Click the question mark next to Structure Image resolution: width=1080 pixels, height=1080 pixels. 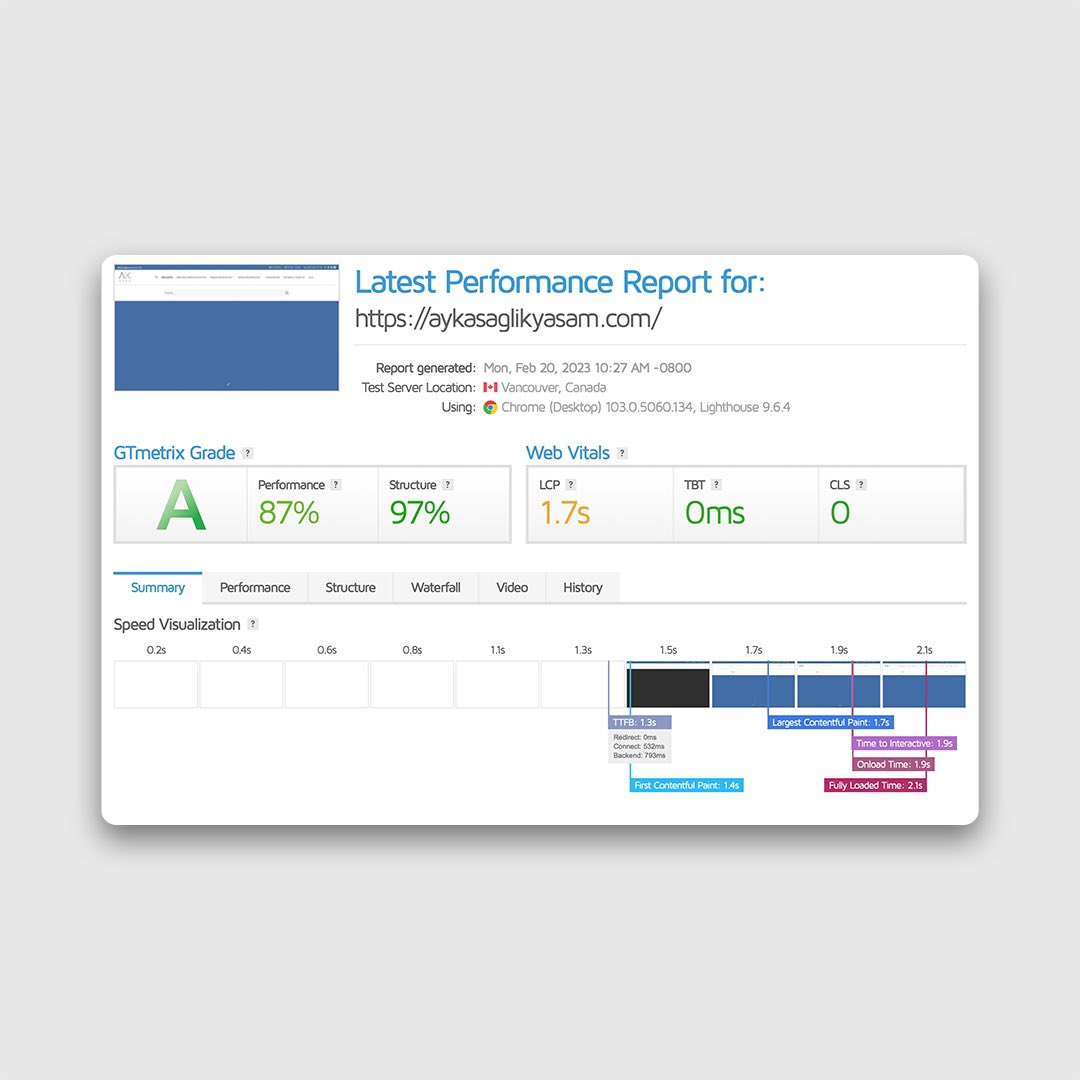pos(446,484)
